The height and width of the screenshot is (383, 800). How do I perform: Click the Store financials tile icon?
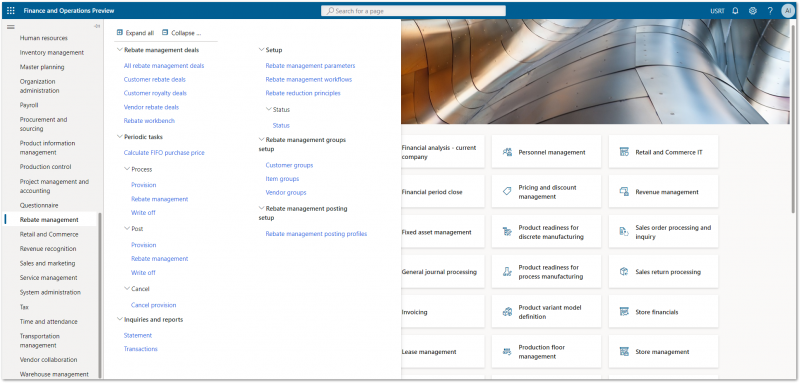click(624, 312)
